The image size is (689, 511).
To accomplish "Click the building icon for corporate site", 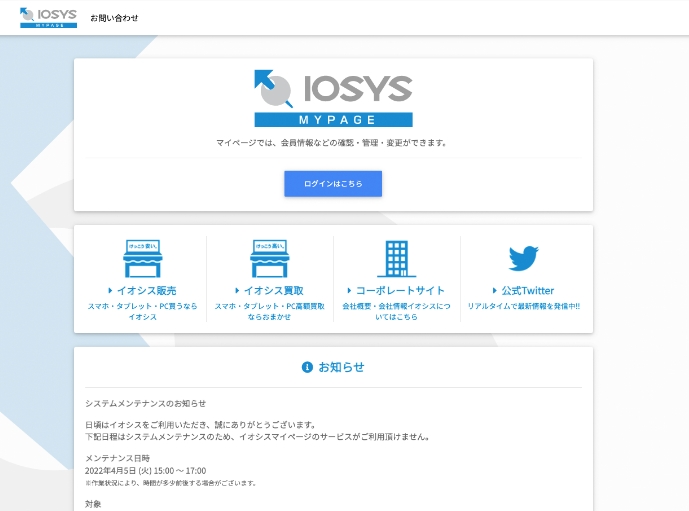I will (396, 258).
